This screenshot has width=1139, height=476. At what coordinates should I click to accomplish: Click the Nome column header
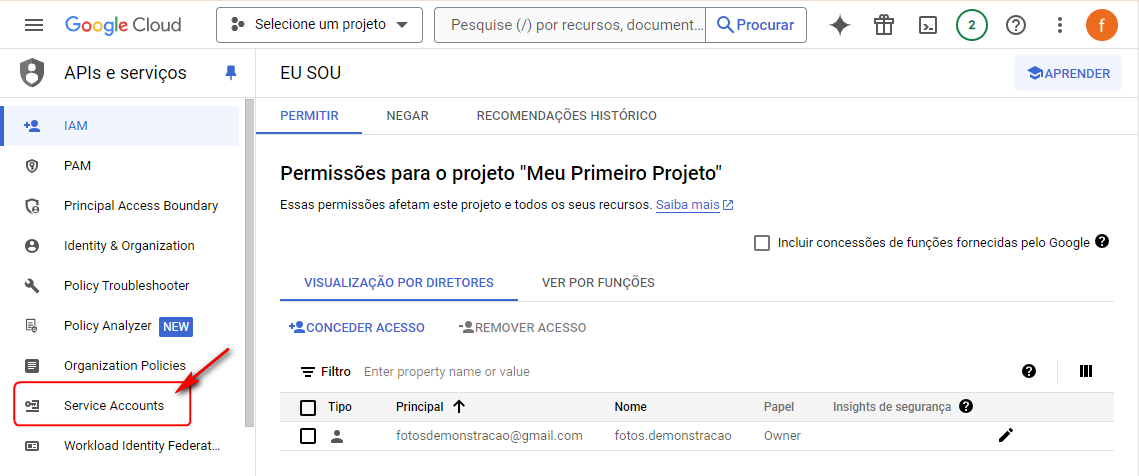(x=631, y=407)
